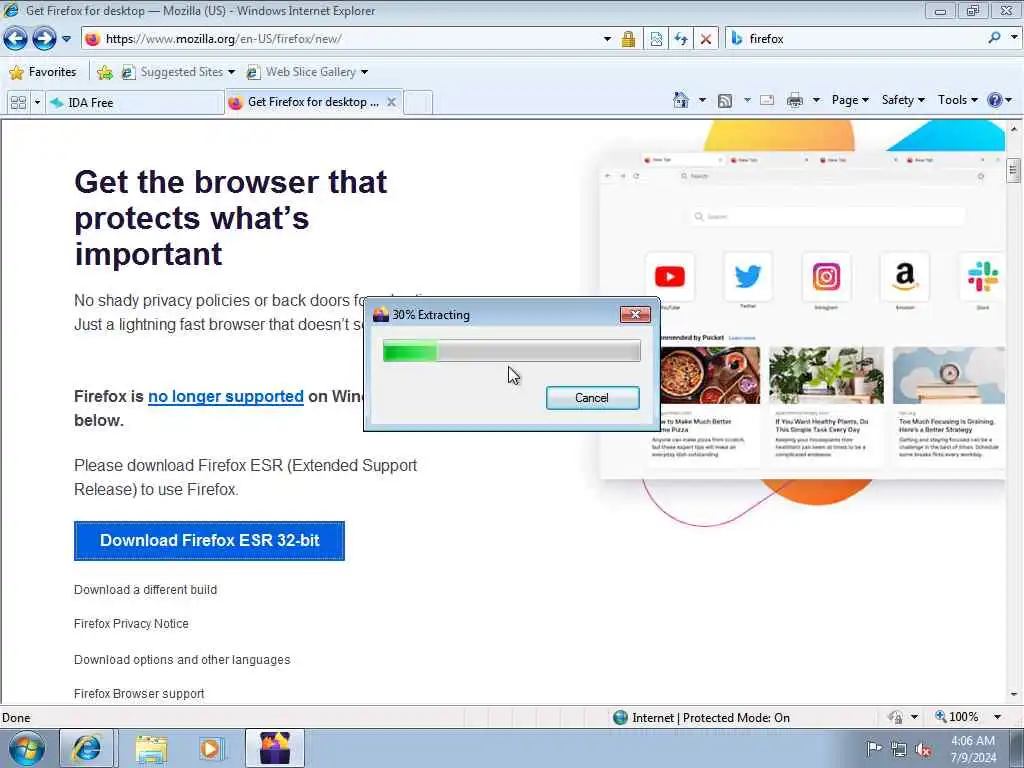Switch to the IDA Free tab
Image resolution: width=1024 pixels, height=768 pixels.
pos(134,103)
